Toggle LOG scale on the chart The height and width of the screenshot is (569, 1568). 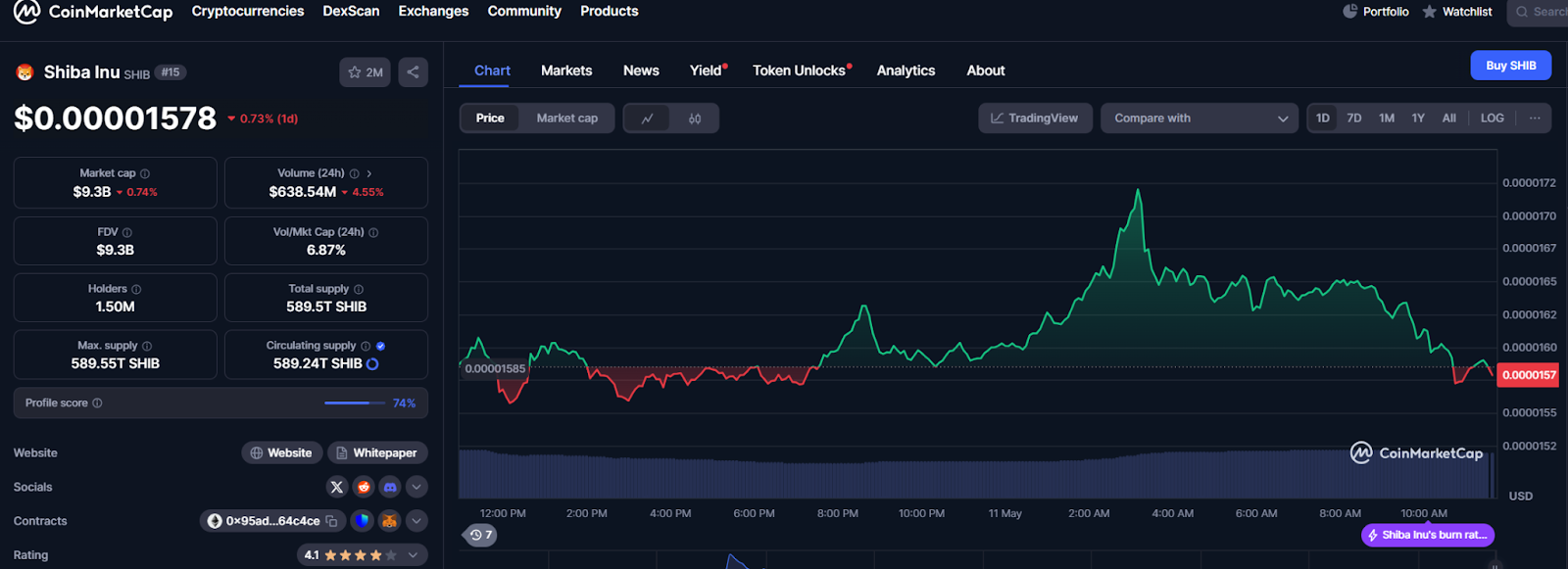pos(1493,119)
